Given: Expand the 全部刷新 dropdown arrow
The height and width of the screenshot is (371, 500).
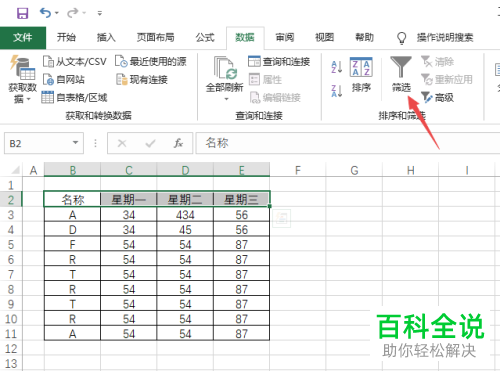Looking at the screenshot, I should click(x=226, y=99).
